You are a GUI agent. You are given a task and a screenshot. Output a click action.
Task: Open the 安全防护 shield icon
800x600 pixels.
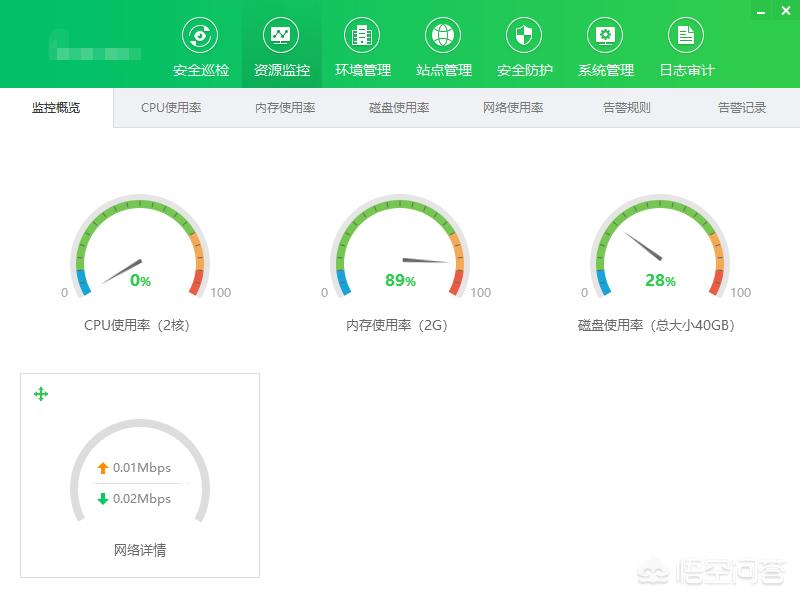coord(524,36)
